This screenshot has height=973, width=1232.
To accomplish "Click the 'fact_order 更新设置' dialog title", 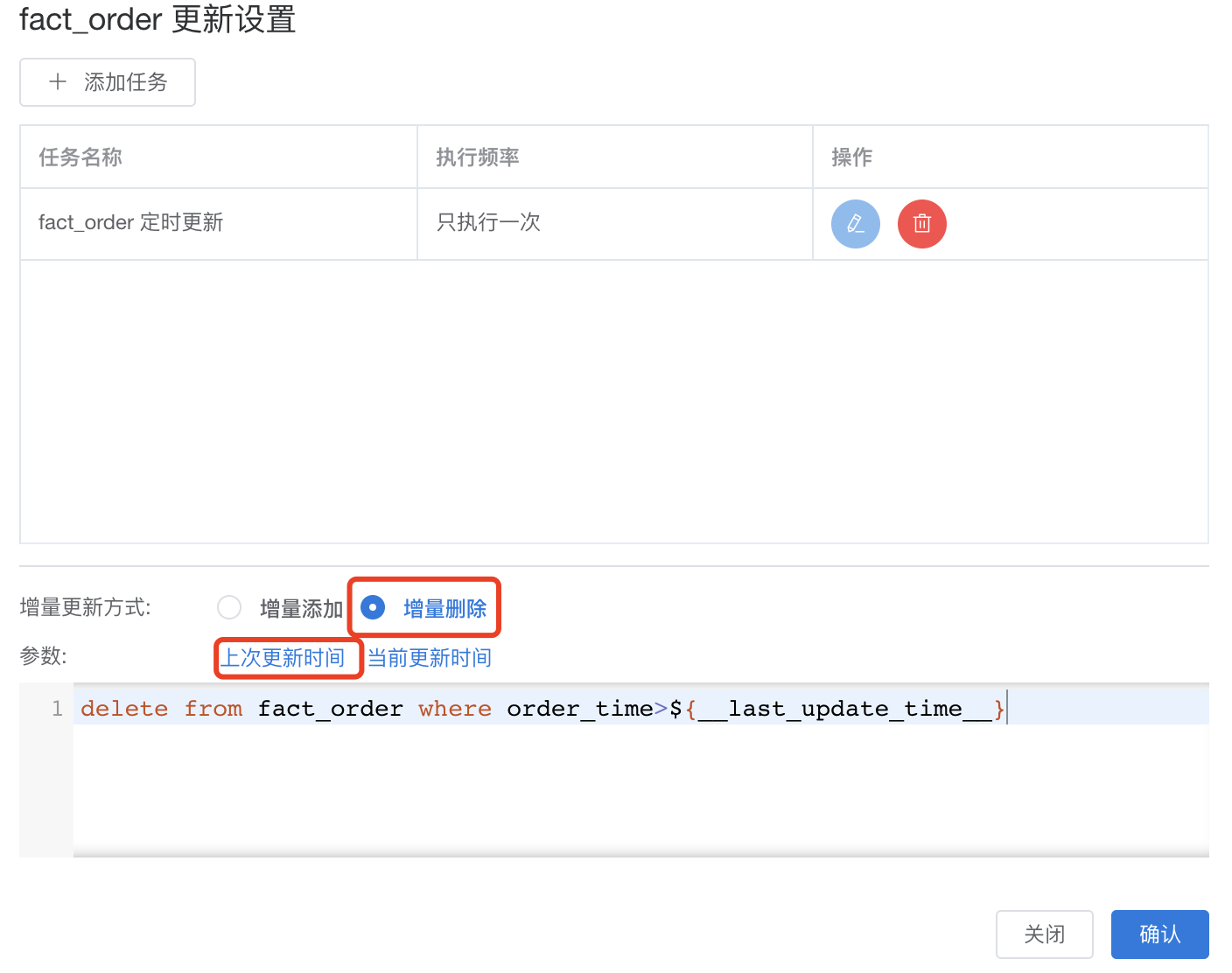I will click(x=157, y=19).
